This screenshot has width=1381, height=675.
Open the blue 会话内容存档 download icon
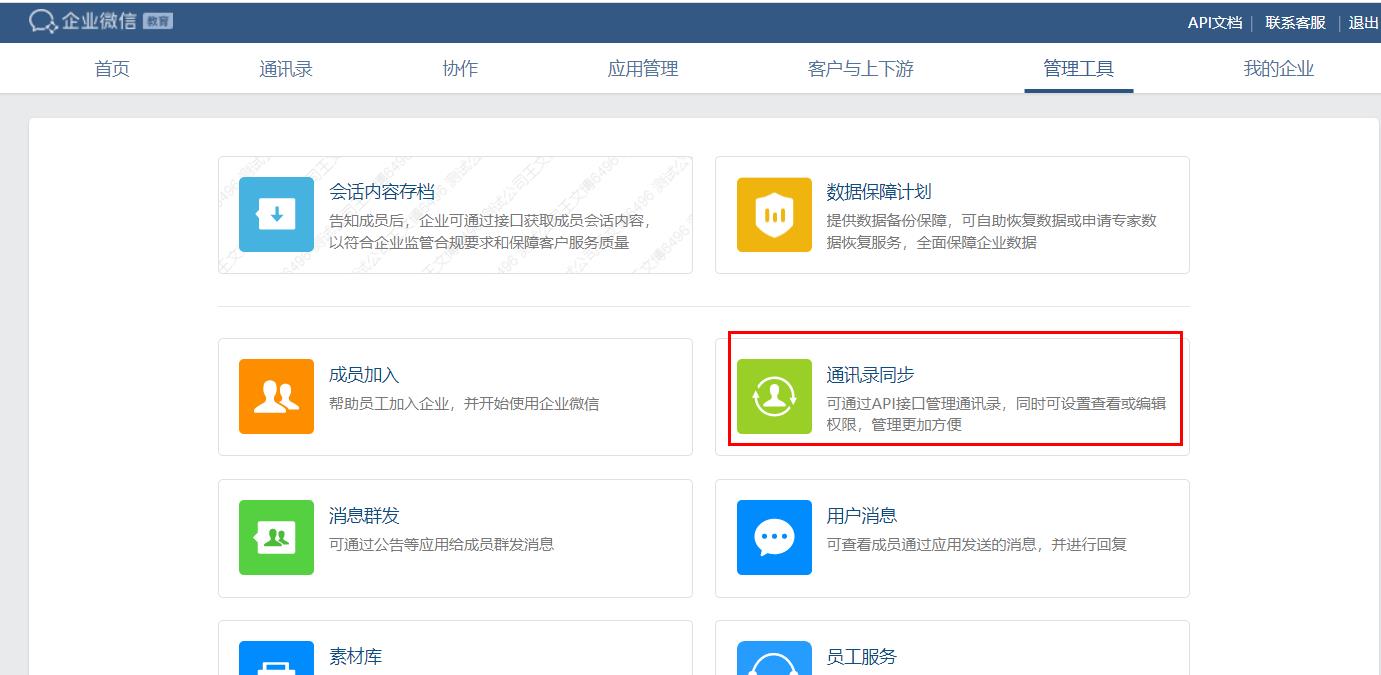pyautogui.click(x=276, y=214)
